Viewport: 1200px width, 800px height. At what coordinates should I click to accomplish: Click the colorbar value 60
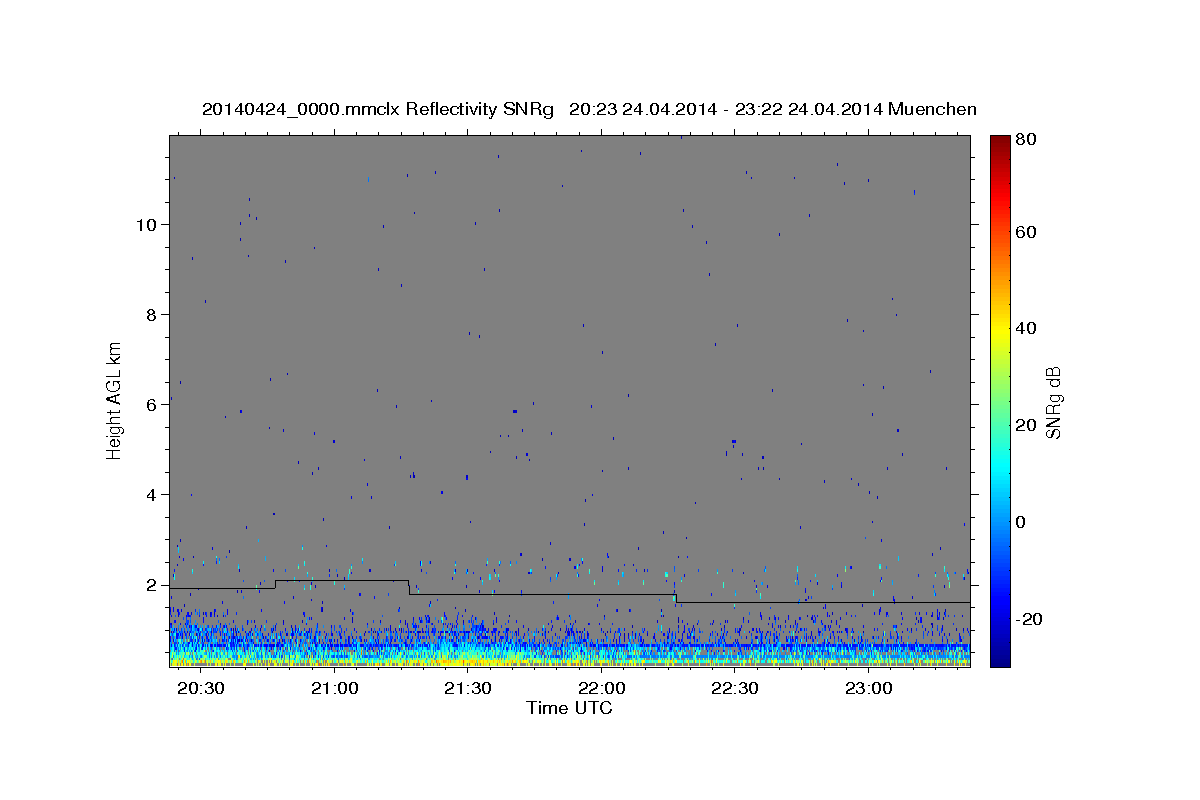1025,232
